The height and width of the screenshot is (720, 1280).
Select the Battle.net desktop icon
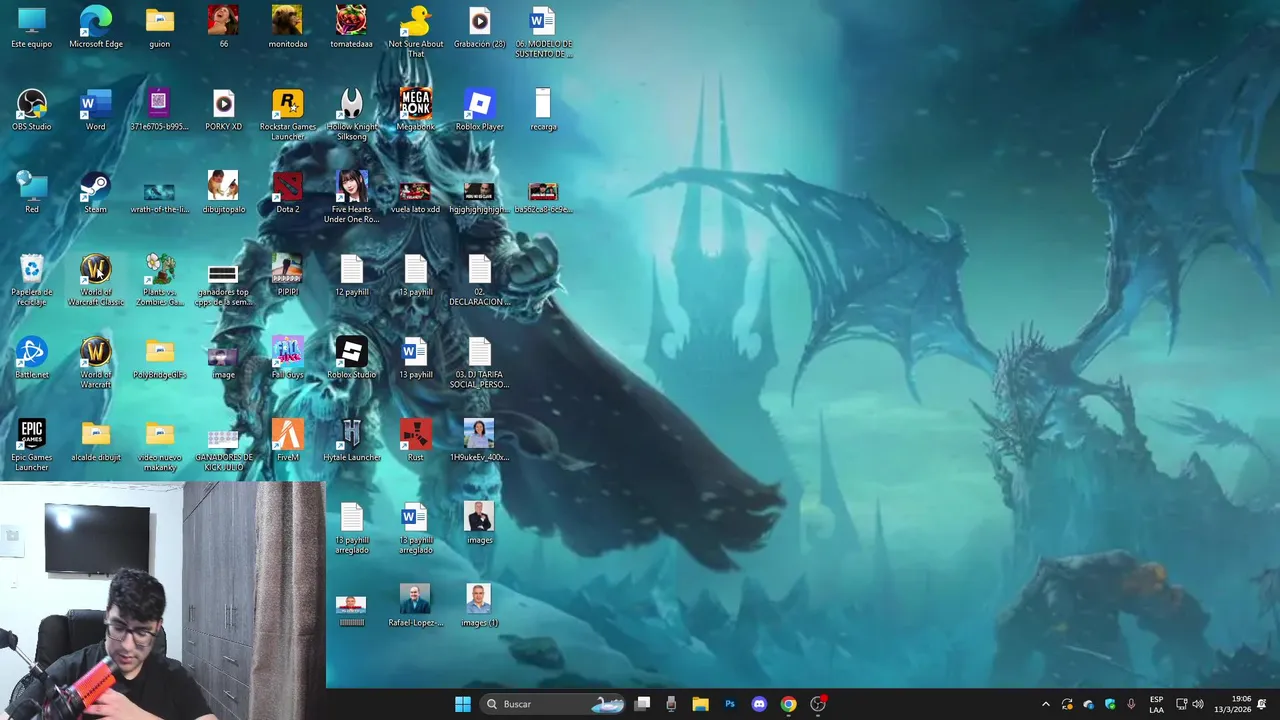[31, 358]
